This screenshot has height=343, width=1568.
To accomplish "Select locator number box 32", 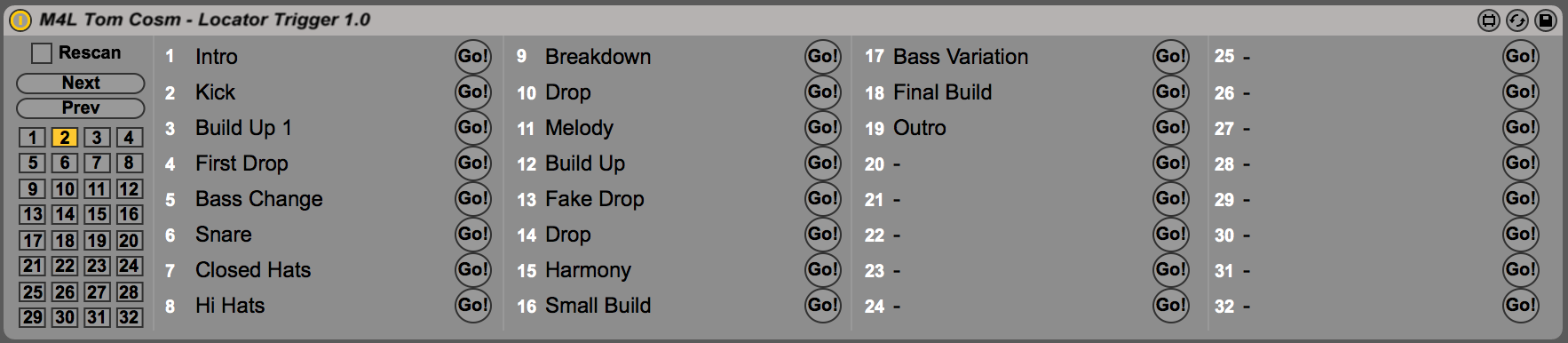I will pyautogui.click(x=129, y=317).
